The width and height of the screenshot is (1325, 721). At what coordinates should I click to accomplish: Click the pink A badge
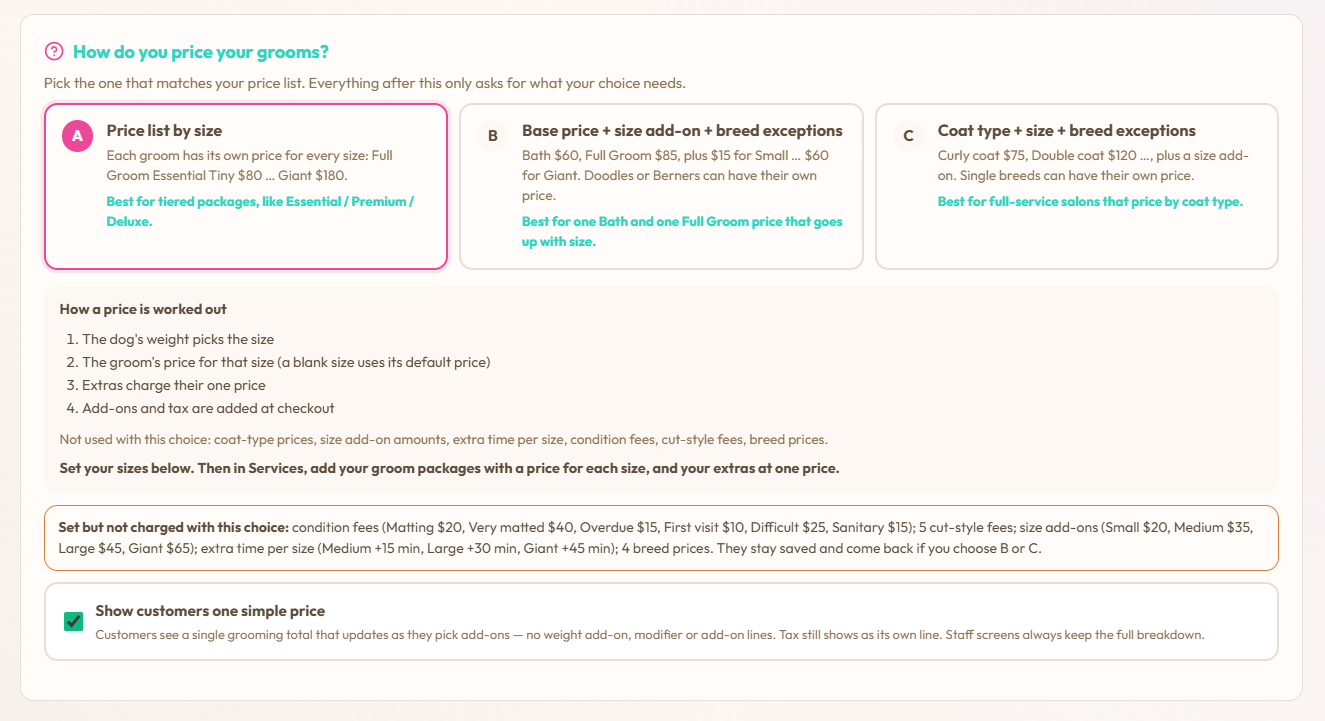(x=78, y=136)
